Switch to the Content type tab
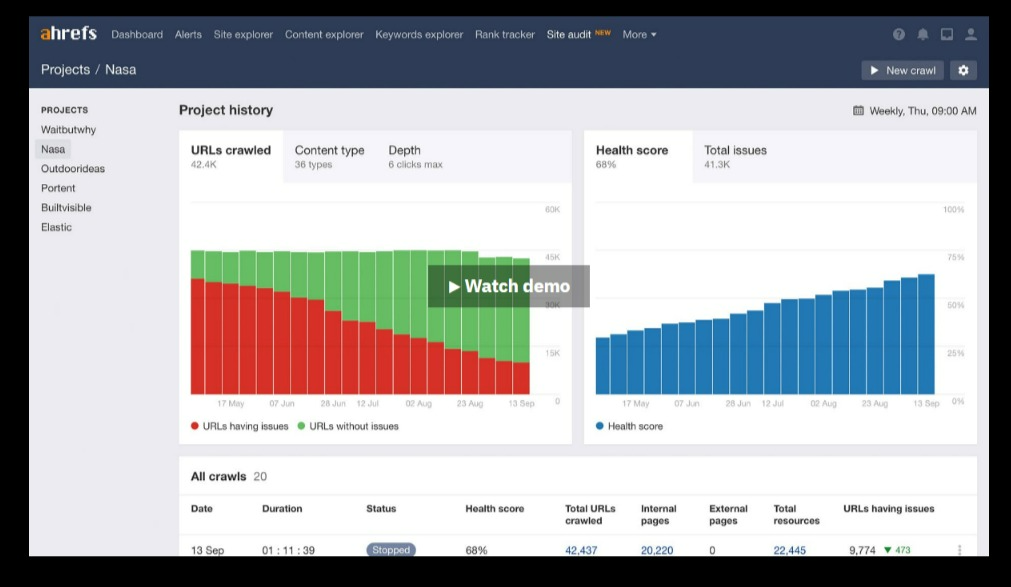1011x587 pixels. [x=329, y=157]
